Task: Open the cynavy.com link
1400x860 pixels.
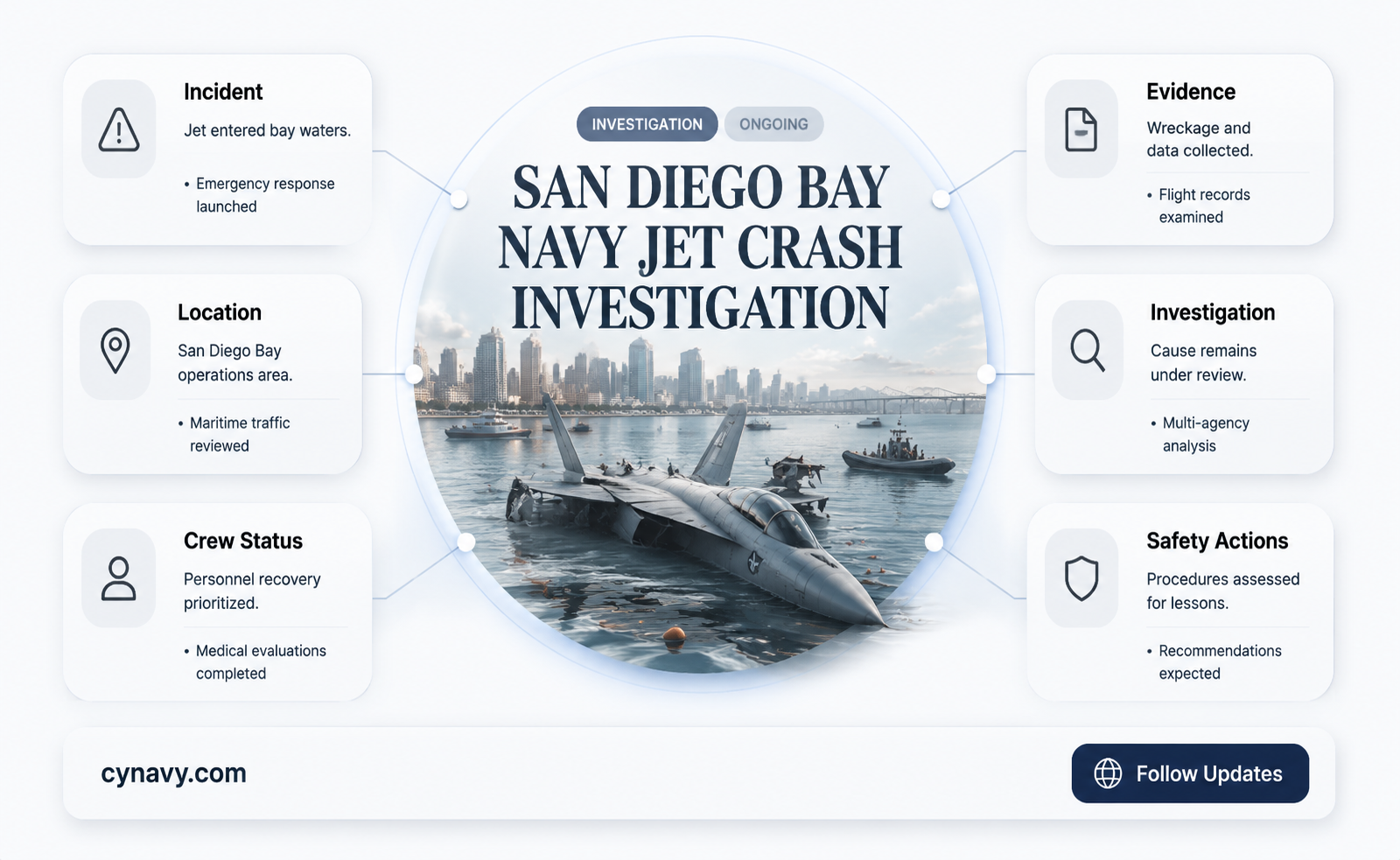Action: point(173,773)
